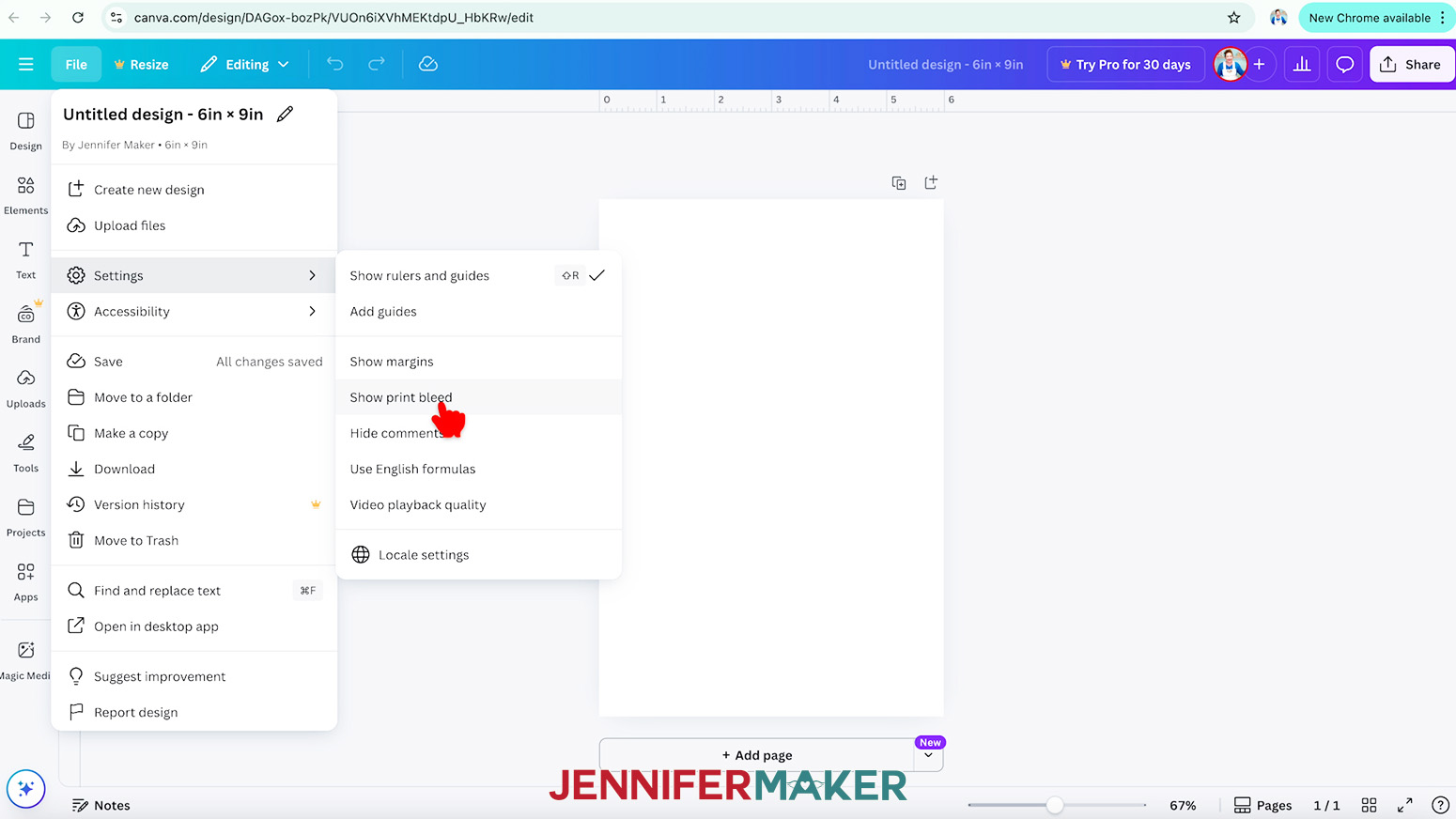Open the Magic Media sidebar panel
This screenshot has height=819, width=1456.
click(x=25, y=660)
